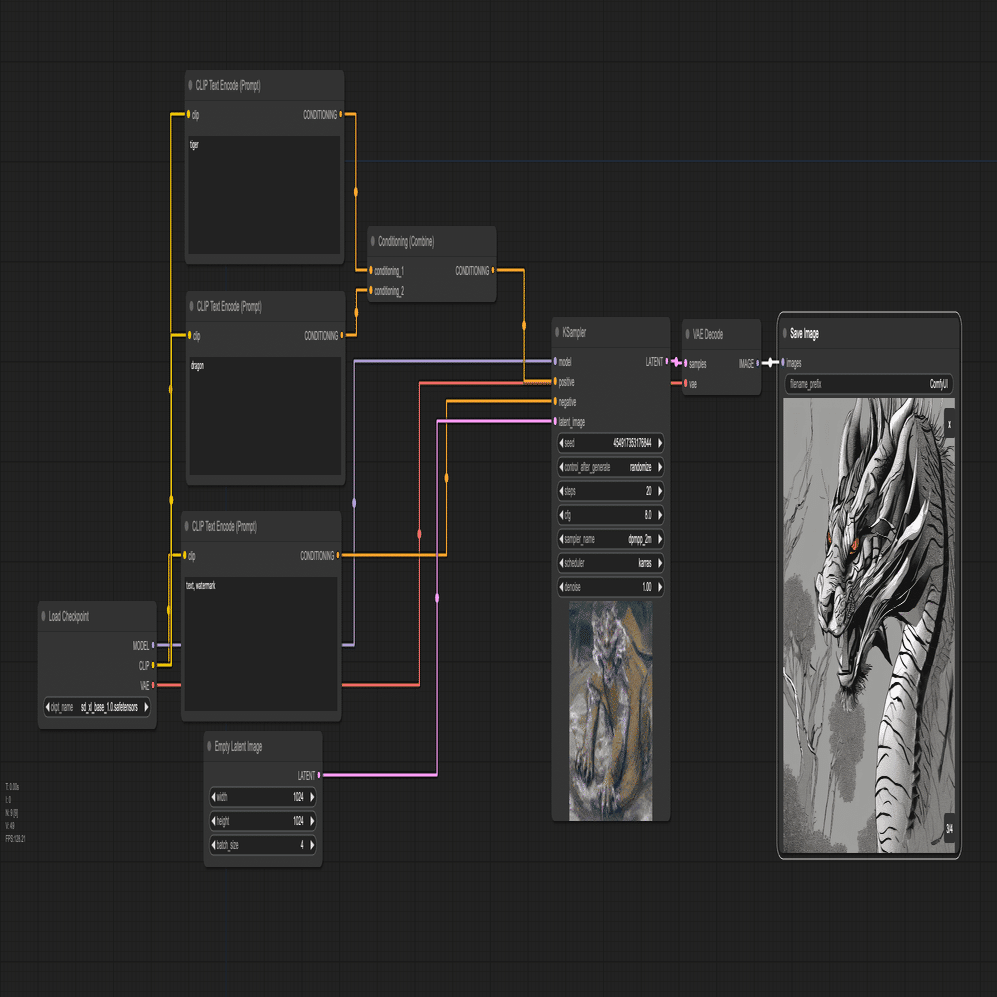Close the Save Image preview with x
The image size is (997, 997).
tap(949, 424)
